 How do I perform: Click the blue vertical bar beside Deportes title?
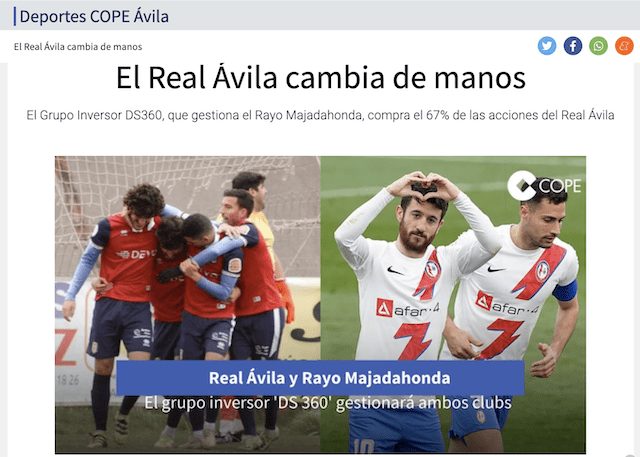click(x=15, y=17)
